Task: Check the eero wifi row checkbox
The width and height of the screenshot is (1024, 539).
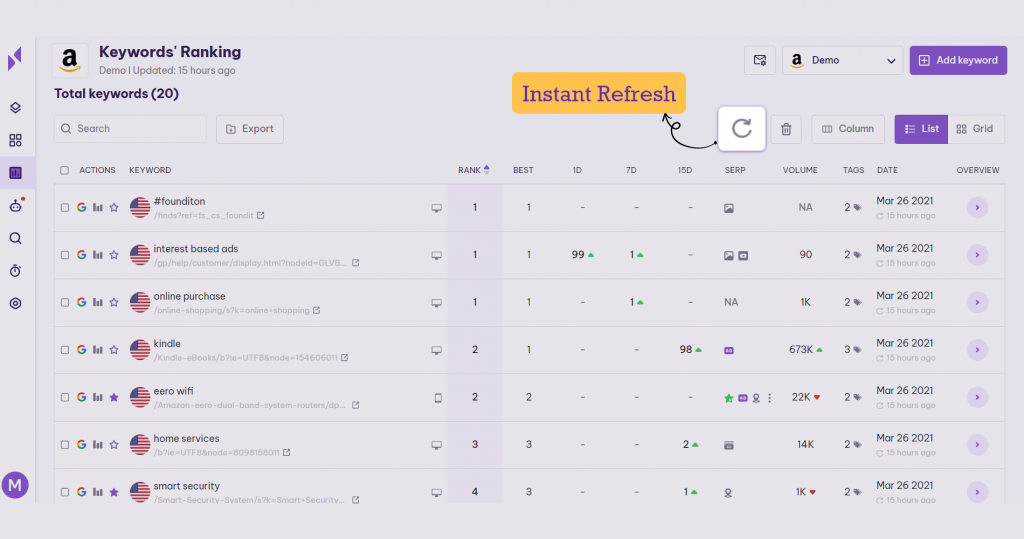Action: tap(65, 398)
